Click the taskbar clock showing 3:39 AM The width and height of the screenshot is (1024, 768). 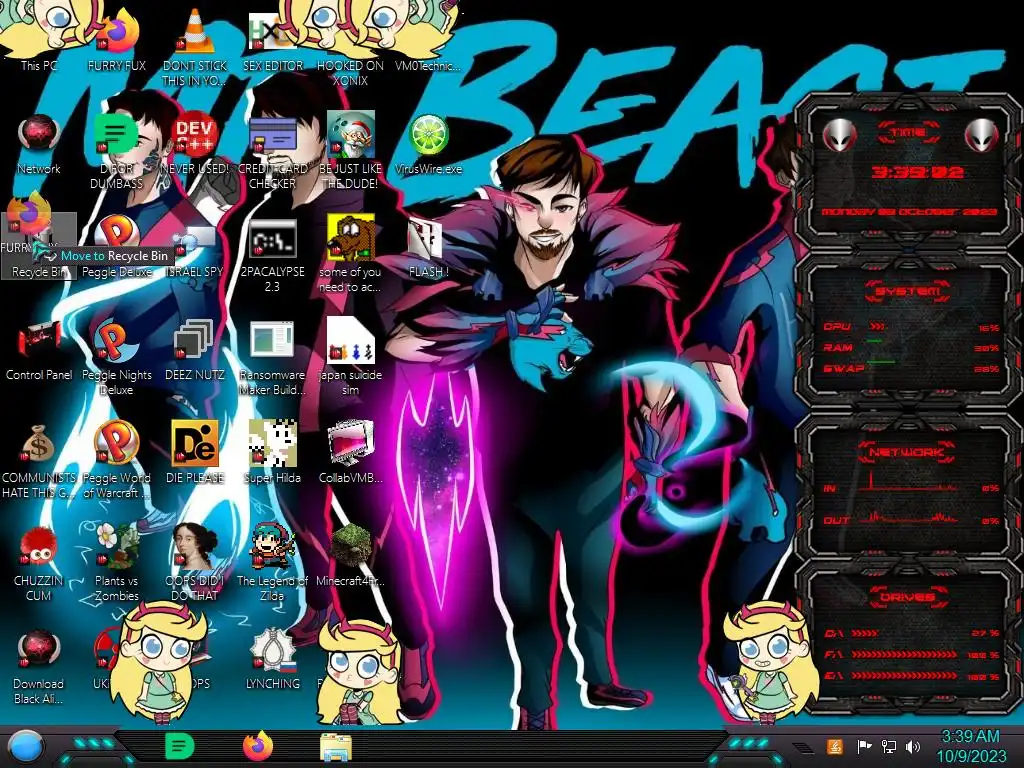coord(971,746)
